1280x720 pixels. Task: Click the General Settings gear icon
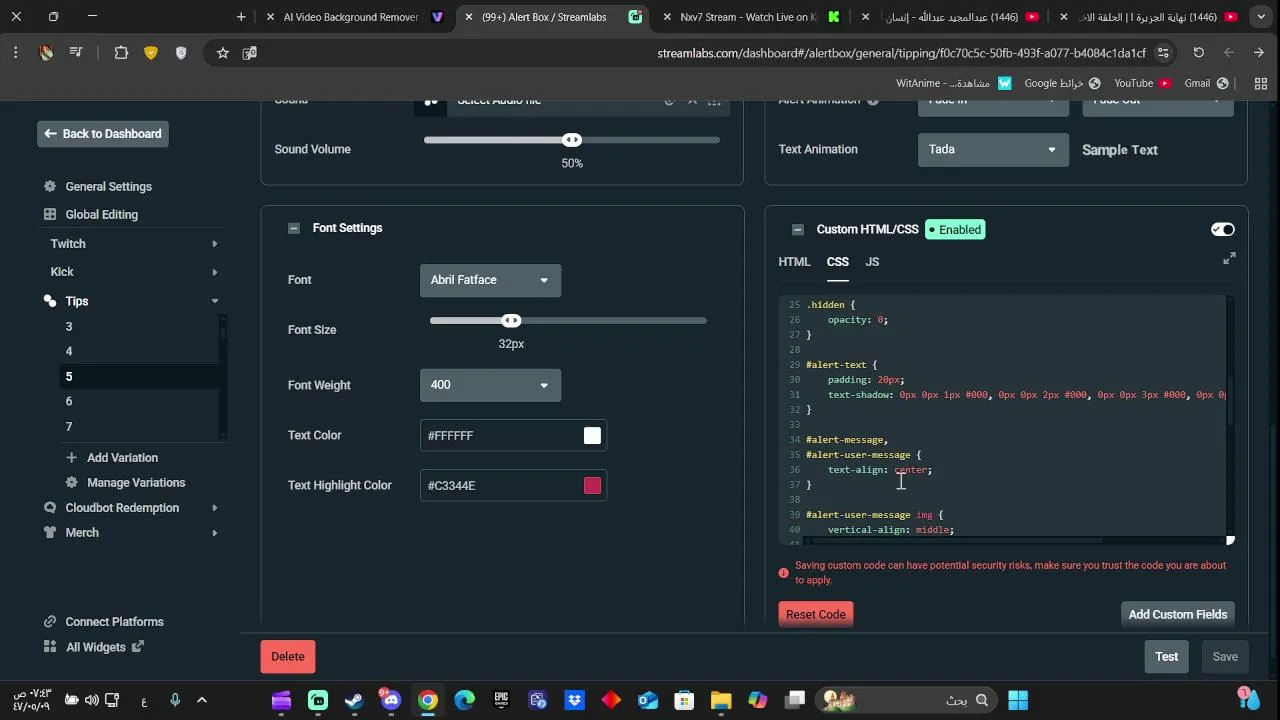[50, 187]
